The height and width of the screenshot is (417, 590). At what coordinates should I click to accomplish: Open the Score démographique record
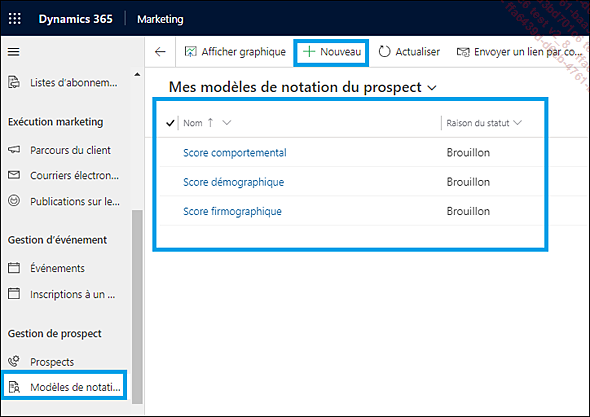pyautogui.click(x=234, y=182)
